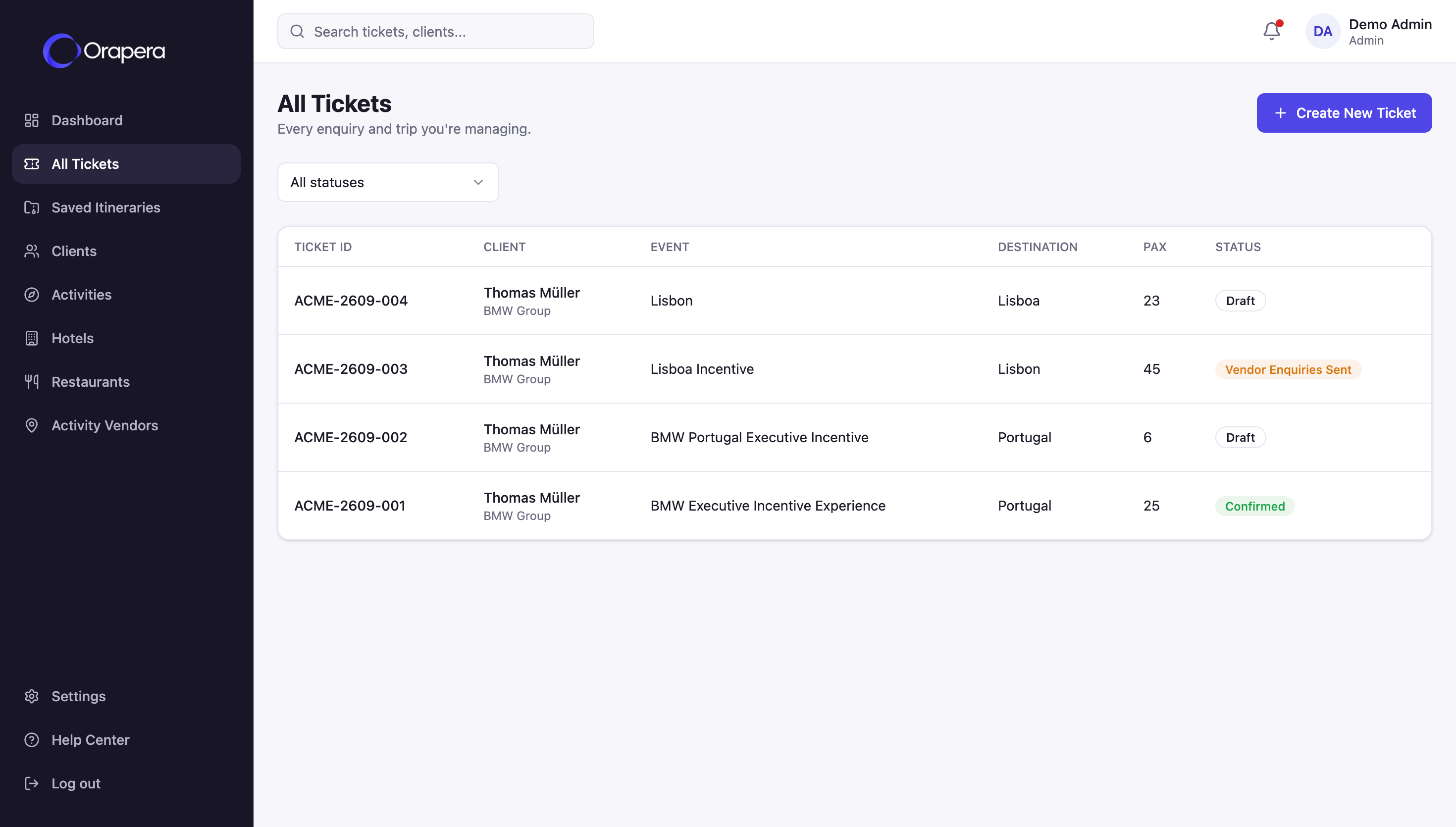Click the Hotels building icon
Viewport: 1456px width, 827px height.
[32, 338]
